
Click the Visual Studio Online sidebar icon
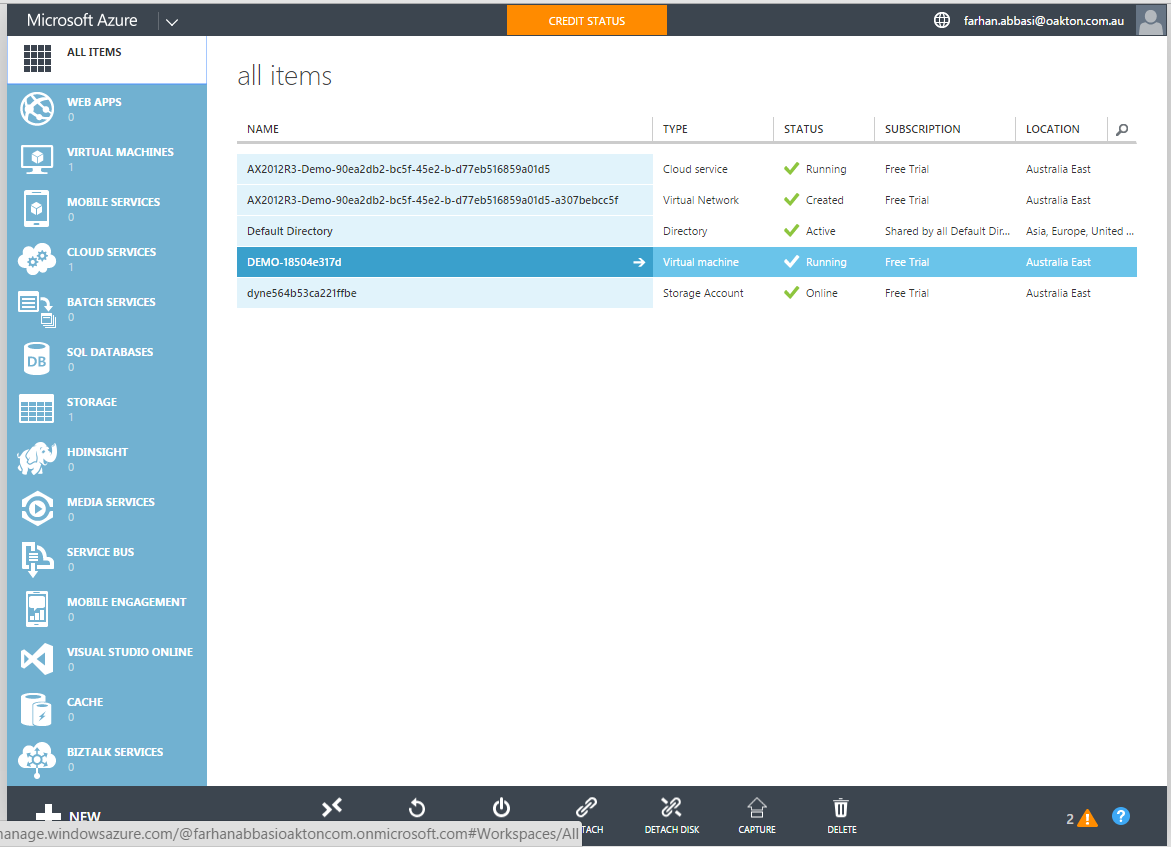pyautogui.click(x=37, y=658)
